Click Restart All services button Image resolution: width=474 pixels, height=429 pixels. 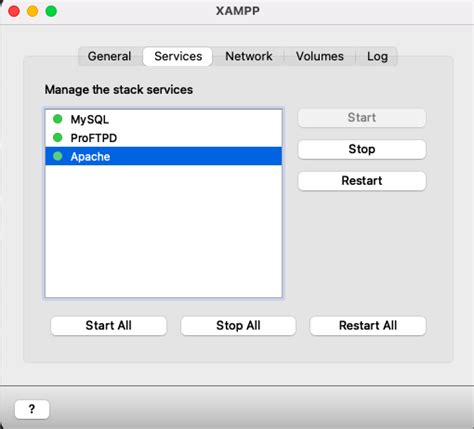(x=368, y=326)
